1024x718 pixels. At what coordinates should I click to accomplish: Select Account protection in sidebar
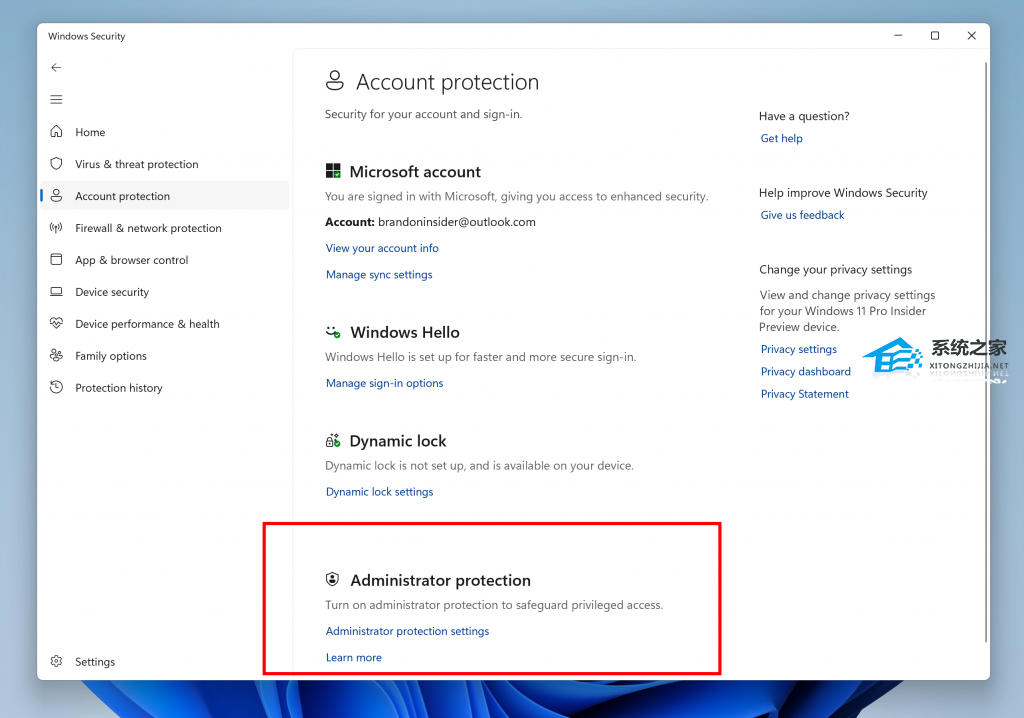pyautogui.click(x=122, y=196)
